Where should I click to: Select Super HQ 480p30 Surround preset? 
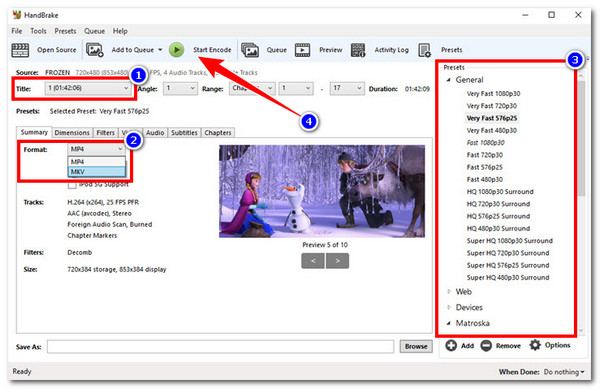pyautogui.click(x=508, y=277)
